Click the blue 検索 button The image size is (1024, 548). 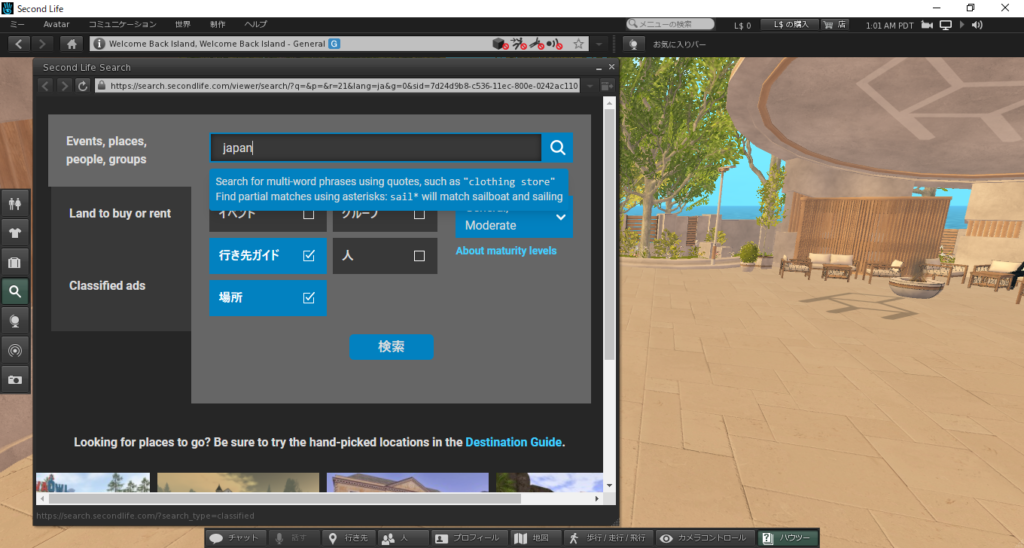[391, 347]
